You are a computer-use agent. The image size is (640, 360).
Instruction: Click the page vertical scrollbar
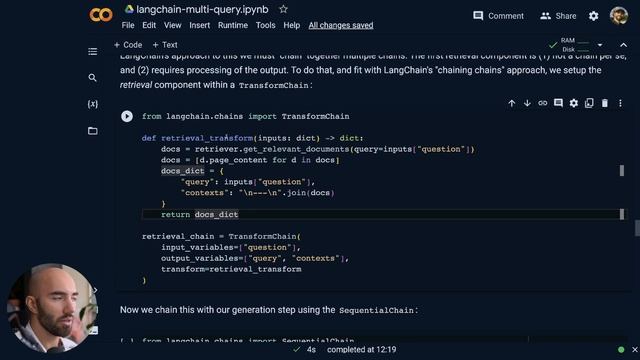tap(637, 228)
